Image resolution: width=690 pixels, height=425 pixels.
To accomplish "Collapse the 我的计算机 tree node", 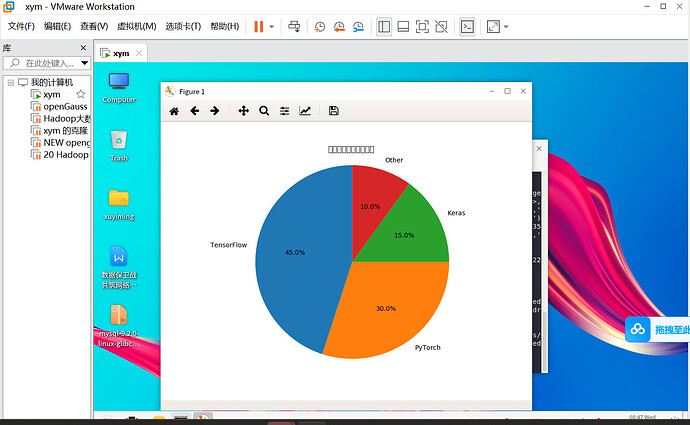I will pos(10,82).
